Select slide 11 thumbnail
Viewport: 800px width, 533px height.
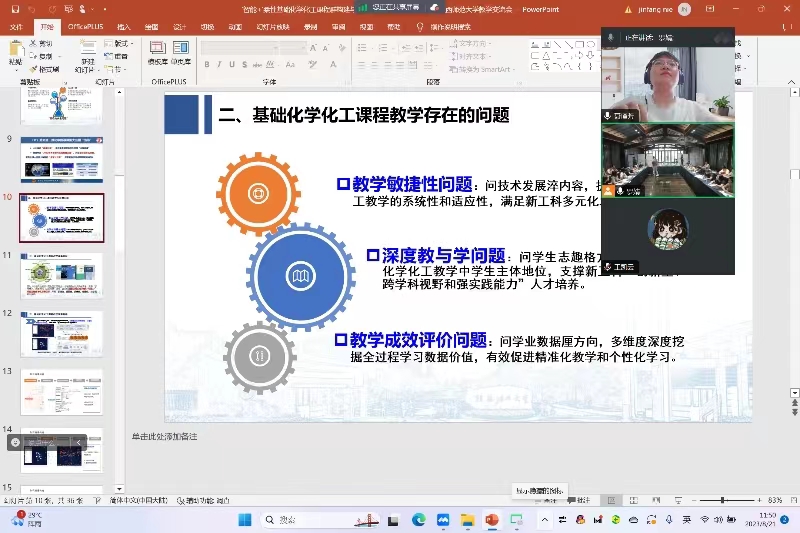(62, 276)
